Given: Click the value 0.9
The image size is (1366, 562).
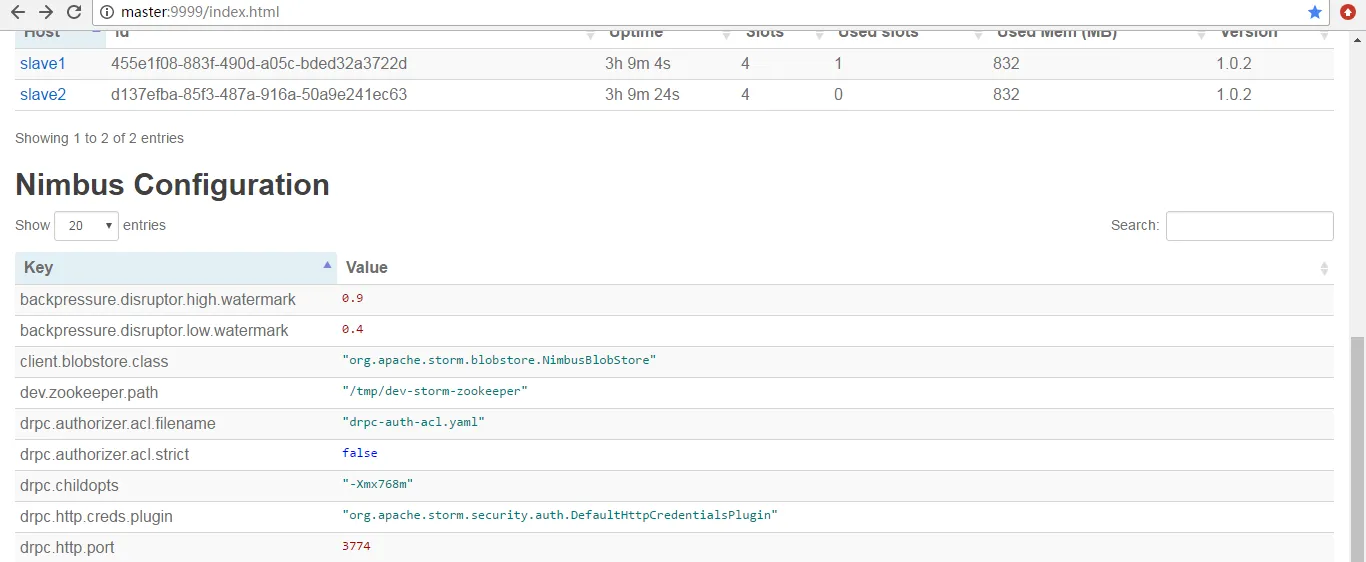Looking at the screenshot, I should click(352, 299).
